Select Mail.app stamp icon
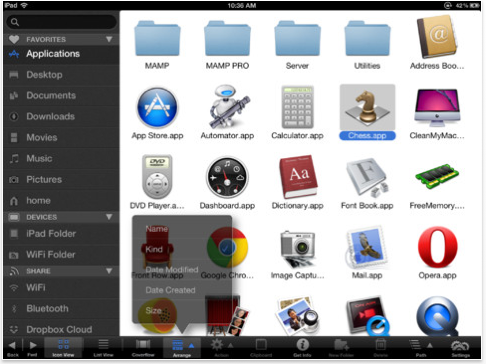486x364 pixels. (367, 247)
